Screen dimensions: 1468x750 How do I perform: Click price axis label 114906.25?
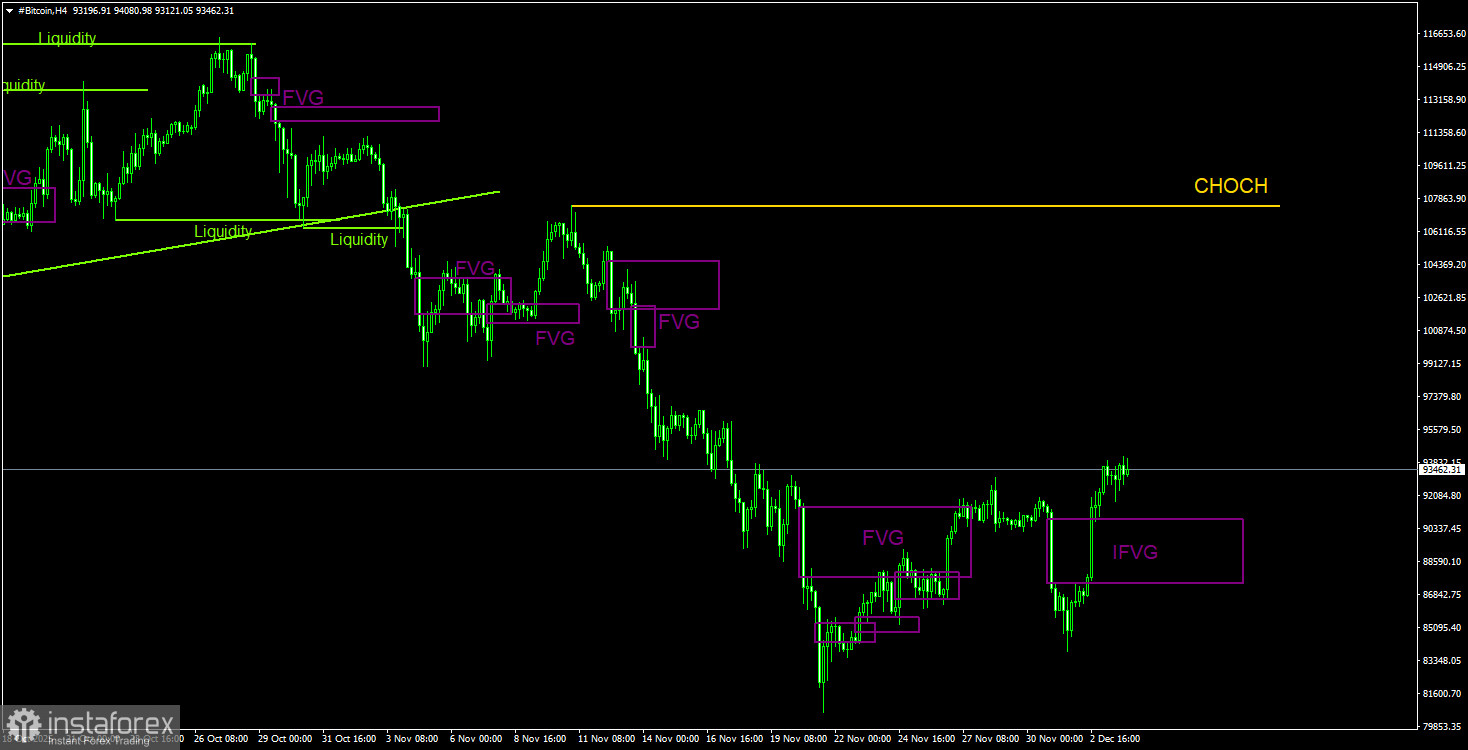1443,67
